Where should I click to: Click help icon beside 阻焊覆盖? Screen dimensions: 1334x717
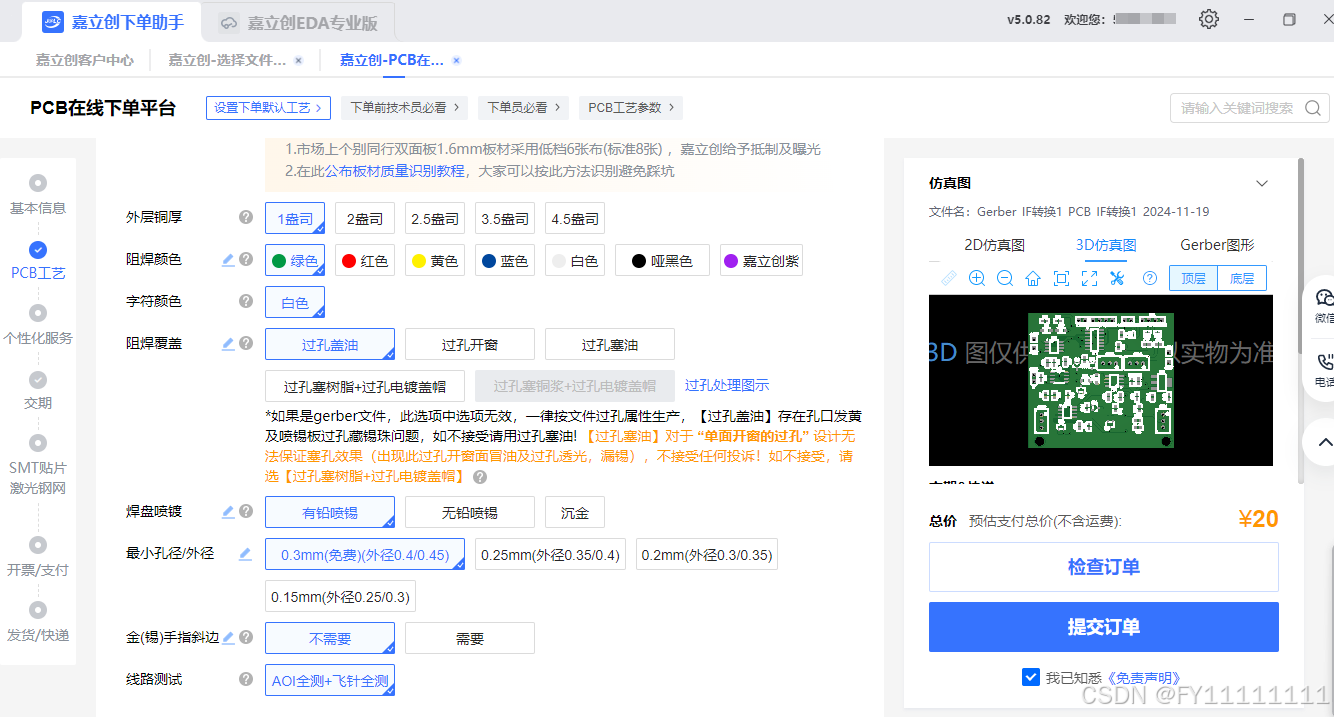pos(245,343)
